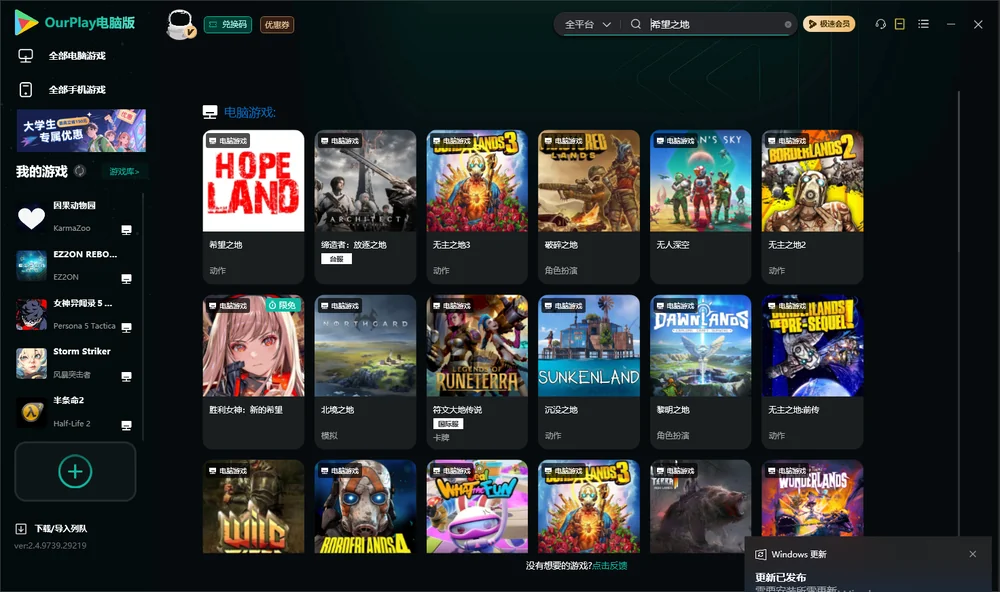Open the customer service headset icon
Viewport: 1000px width, 592px height.
[880, 24]
